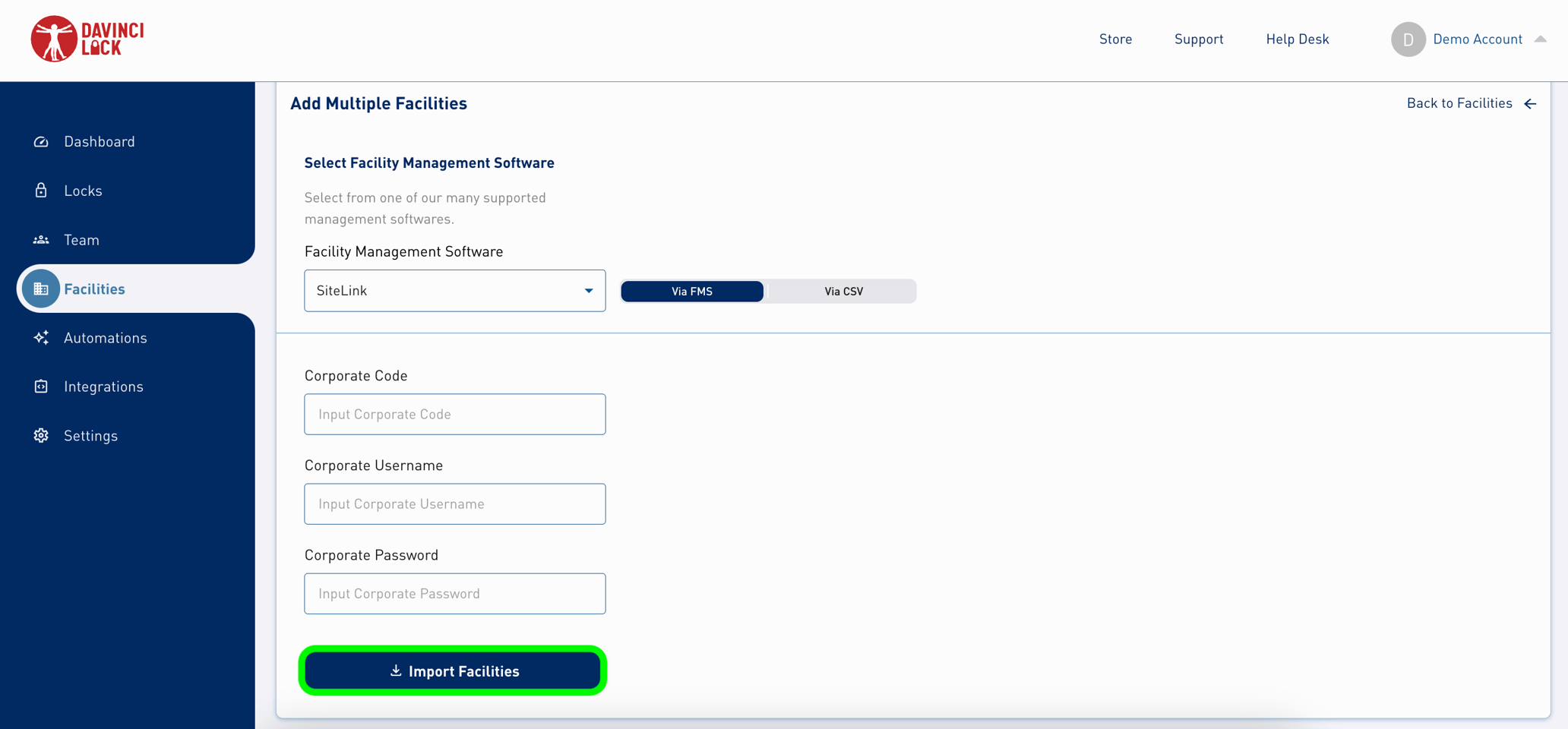Click into the Corporate Password field

pos(454,594)
